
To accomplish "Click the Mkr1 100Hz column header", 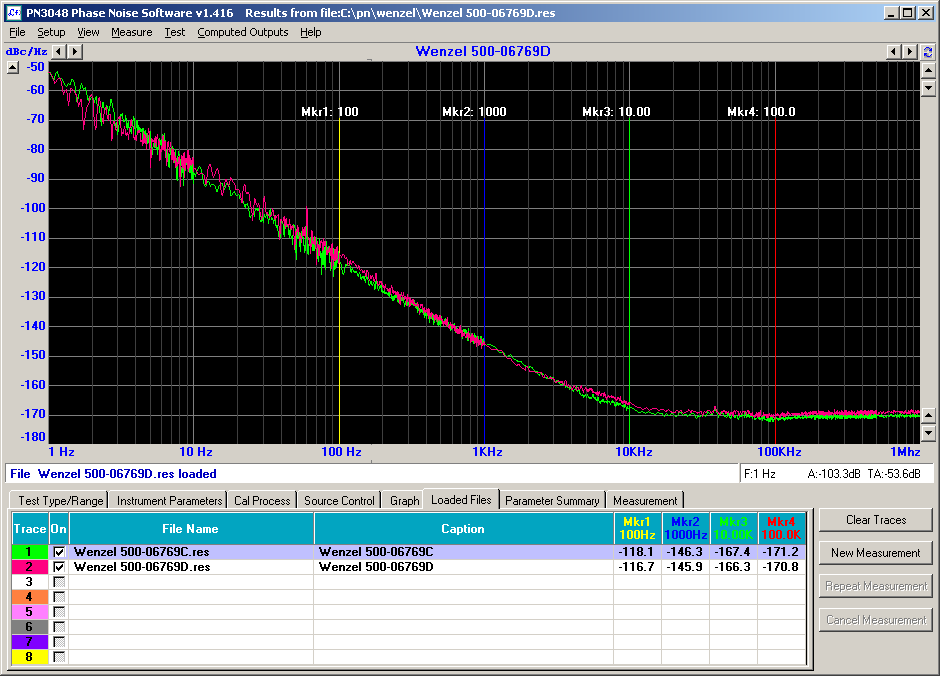I will pos(637,529).
